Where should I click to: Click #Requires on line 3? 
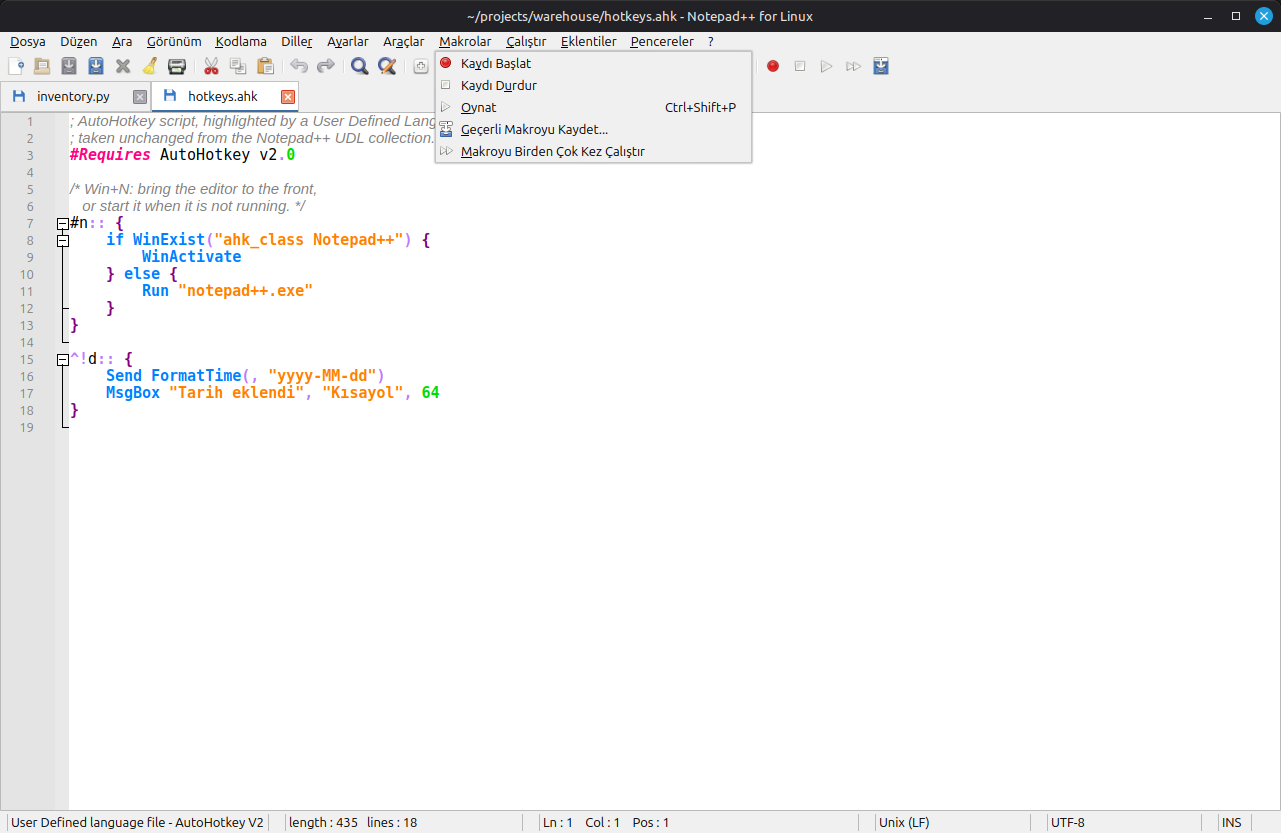(110, 155)
